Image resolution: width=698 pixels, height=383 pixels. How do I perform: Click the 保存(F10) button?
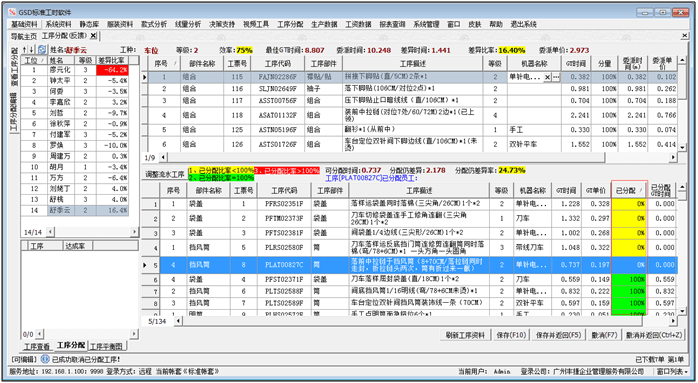point(511,335)
